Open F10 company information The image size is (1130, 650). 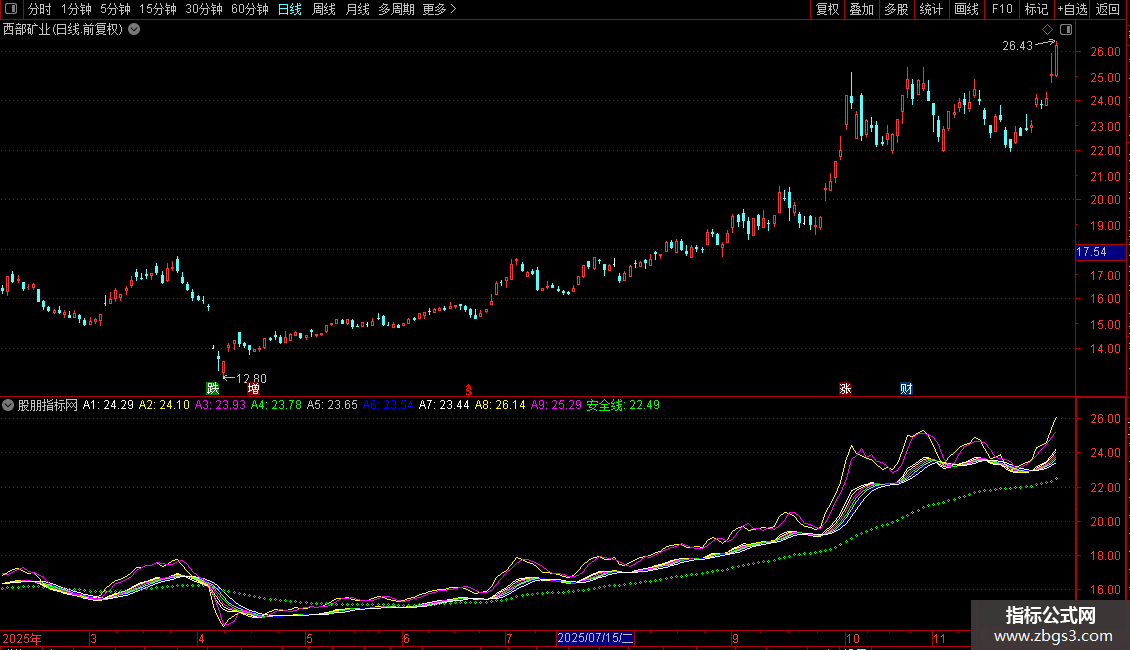1002,9
